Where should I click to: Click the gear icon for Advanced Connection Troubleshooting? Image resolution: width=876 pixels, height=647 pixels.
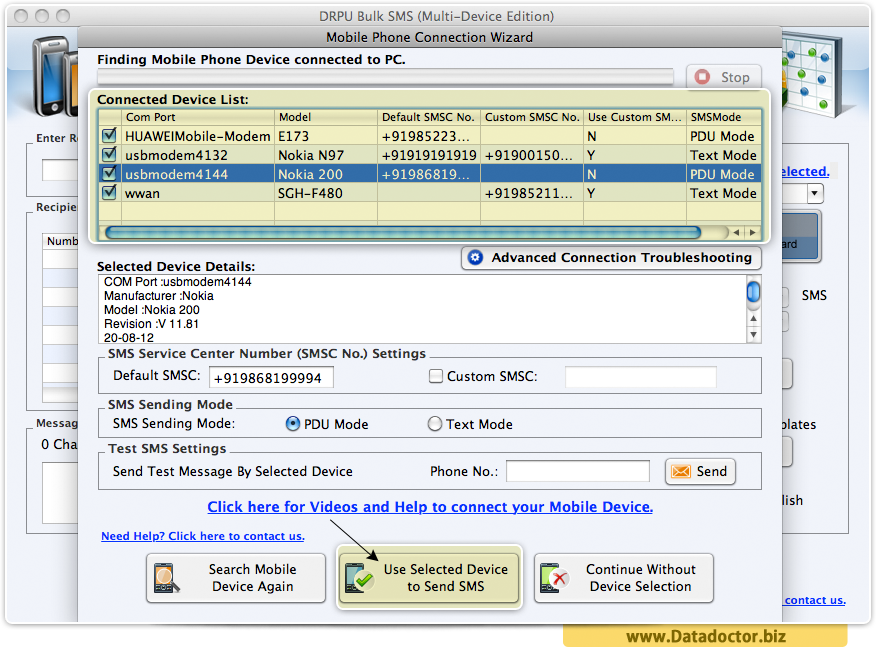click(x=475, y=258)
